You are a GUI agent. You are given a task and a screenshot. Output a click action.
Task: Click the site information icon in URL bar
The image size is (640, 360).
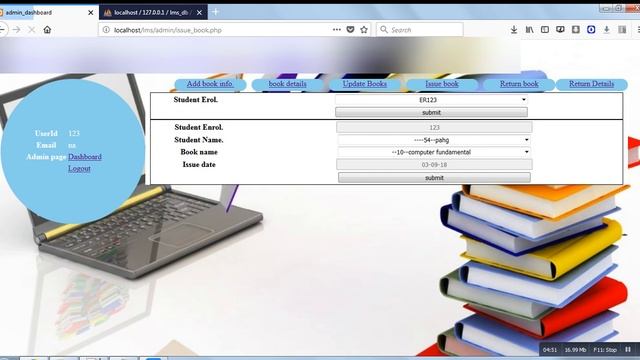(x=106, y=30)
